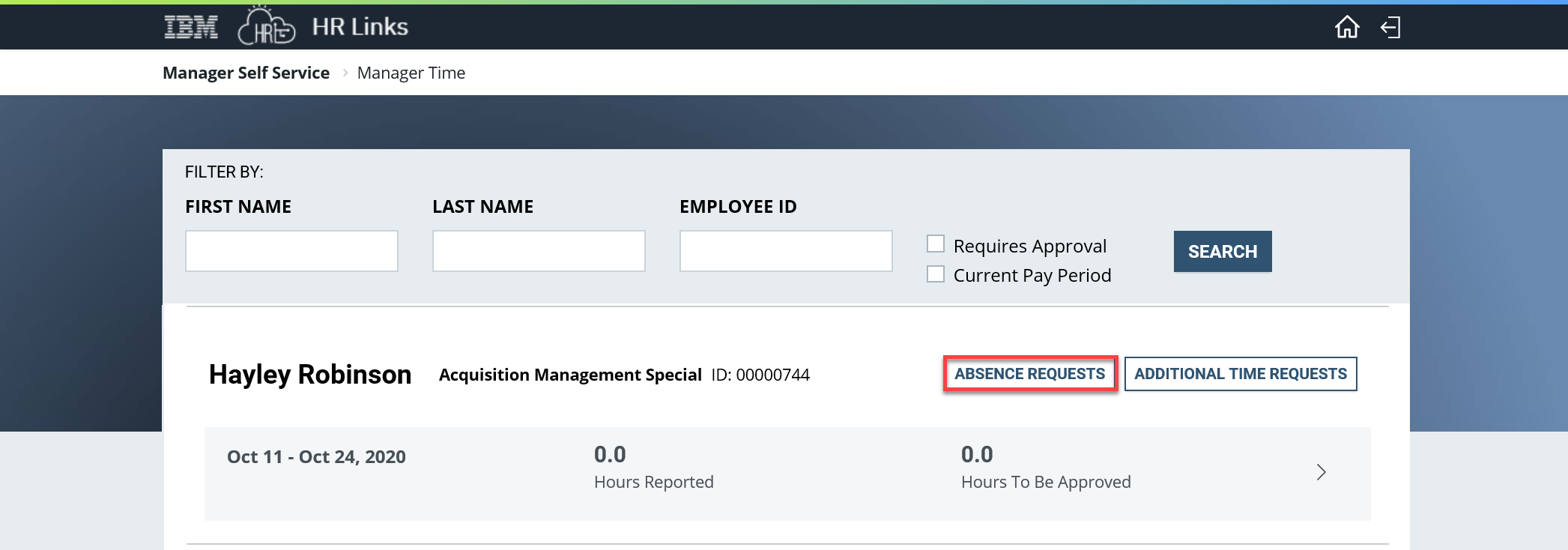Click the Search button
The width and height of the screenshot is (1568, 550).
1223,252
